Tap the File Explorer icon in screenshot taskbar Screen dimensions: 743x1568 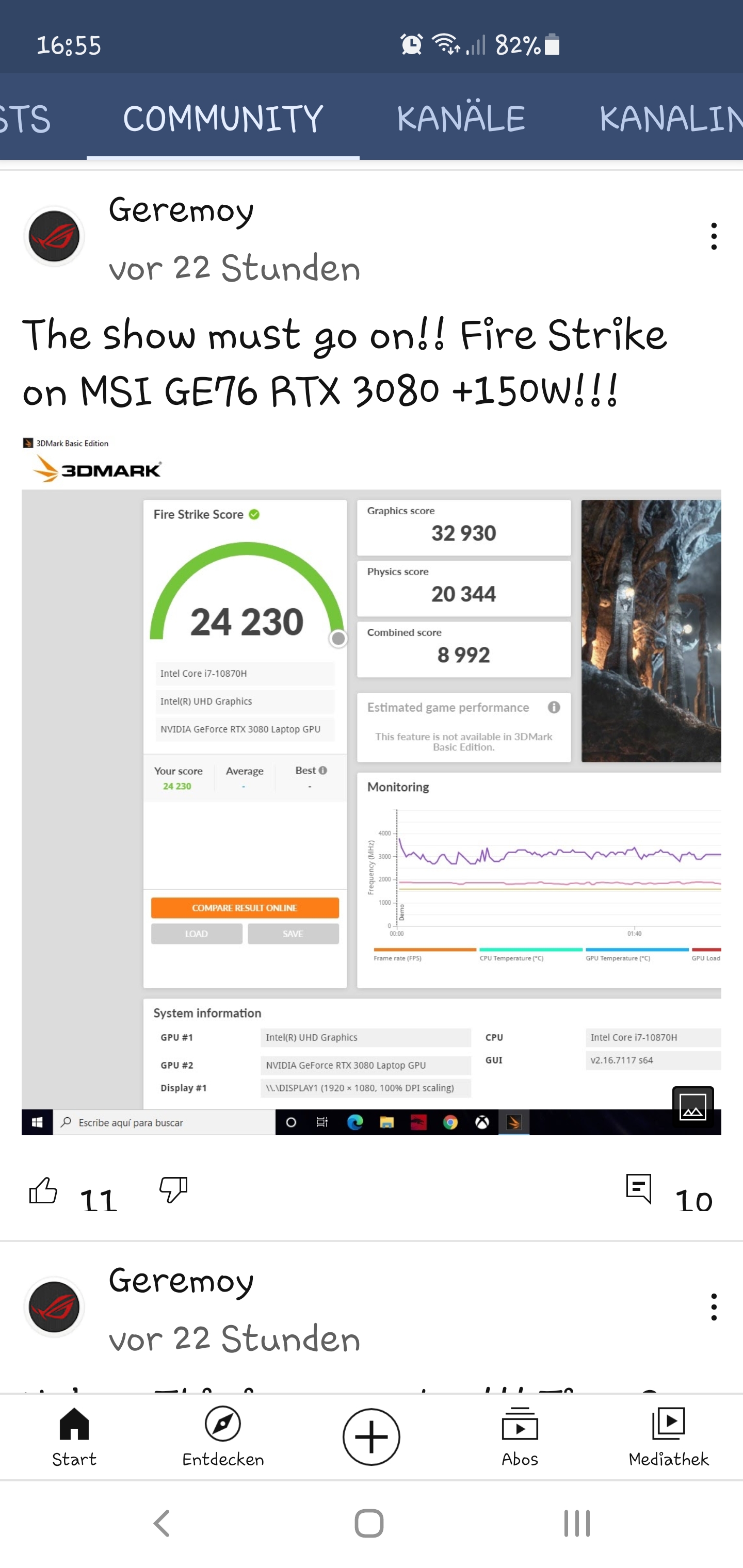tap(387, 1122)
